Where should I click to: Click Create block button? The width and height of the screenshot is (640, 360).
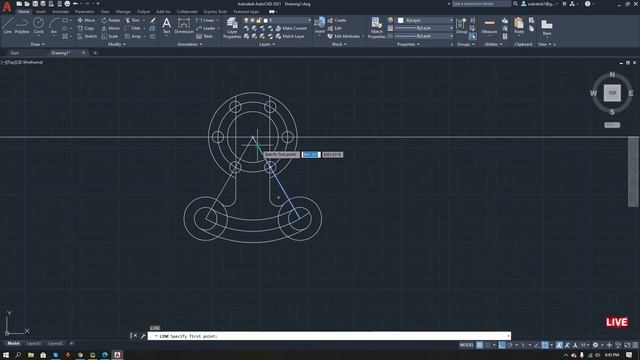point(337,20)
